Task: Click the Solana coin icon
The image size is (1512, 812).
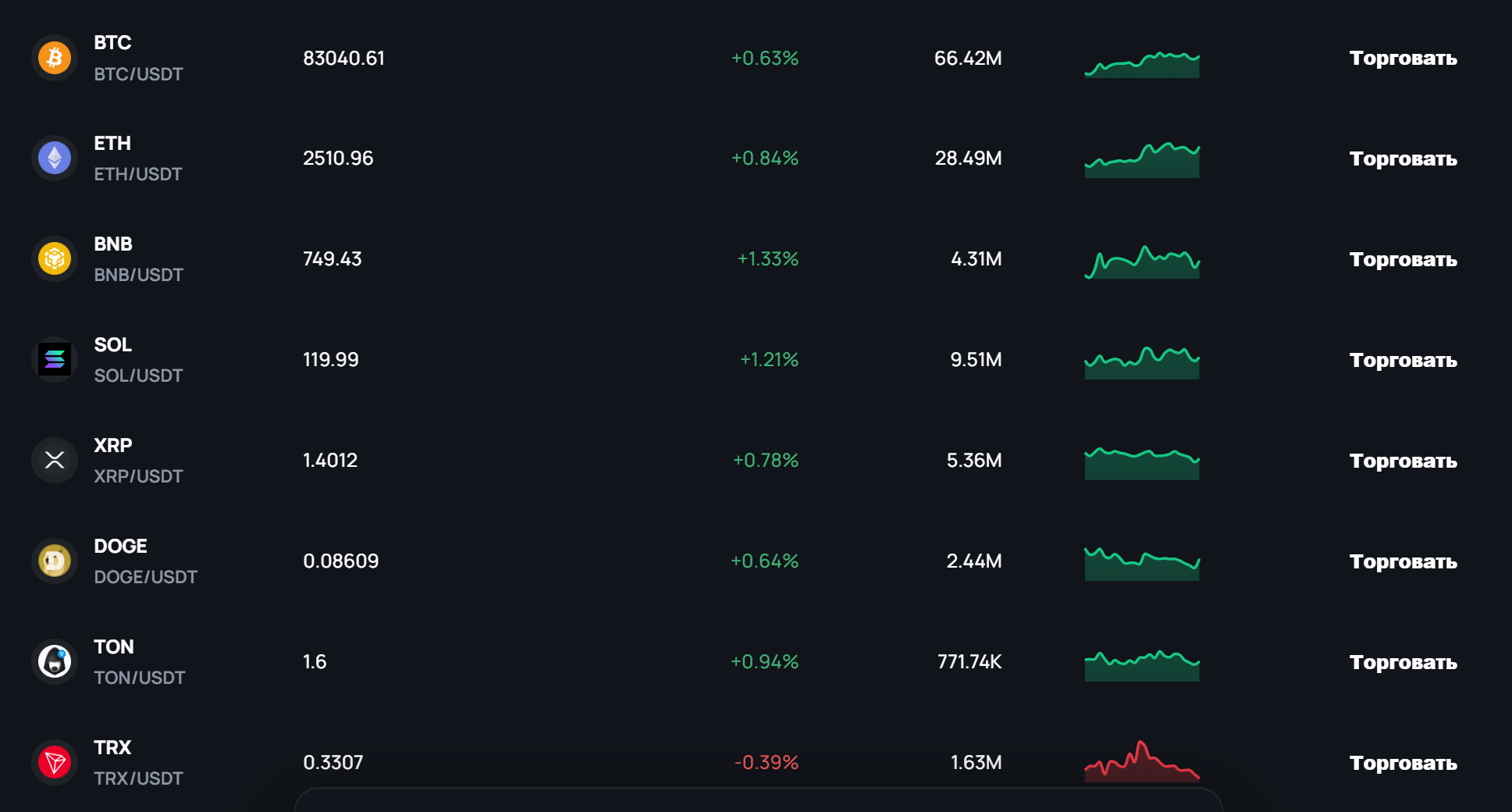Action: [x=55, y=359]
